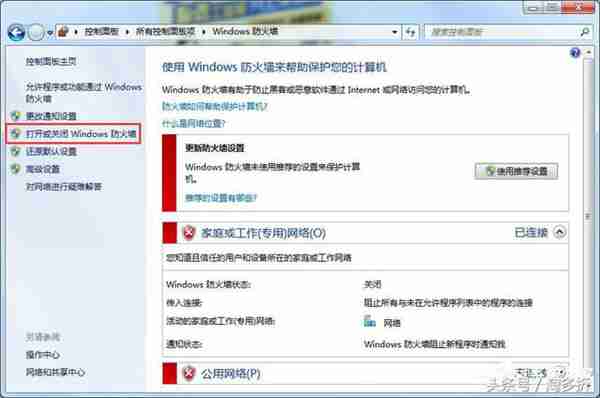Open 网络和共享中心 link

tap(55, 372)
